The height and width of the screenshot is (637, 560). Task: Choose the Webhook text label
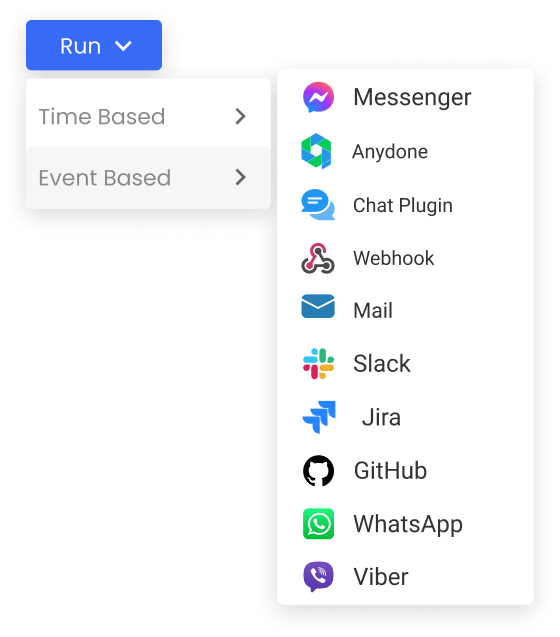[393, 258]
